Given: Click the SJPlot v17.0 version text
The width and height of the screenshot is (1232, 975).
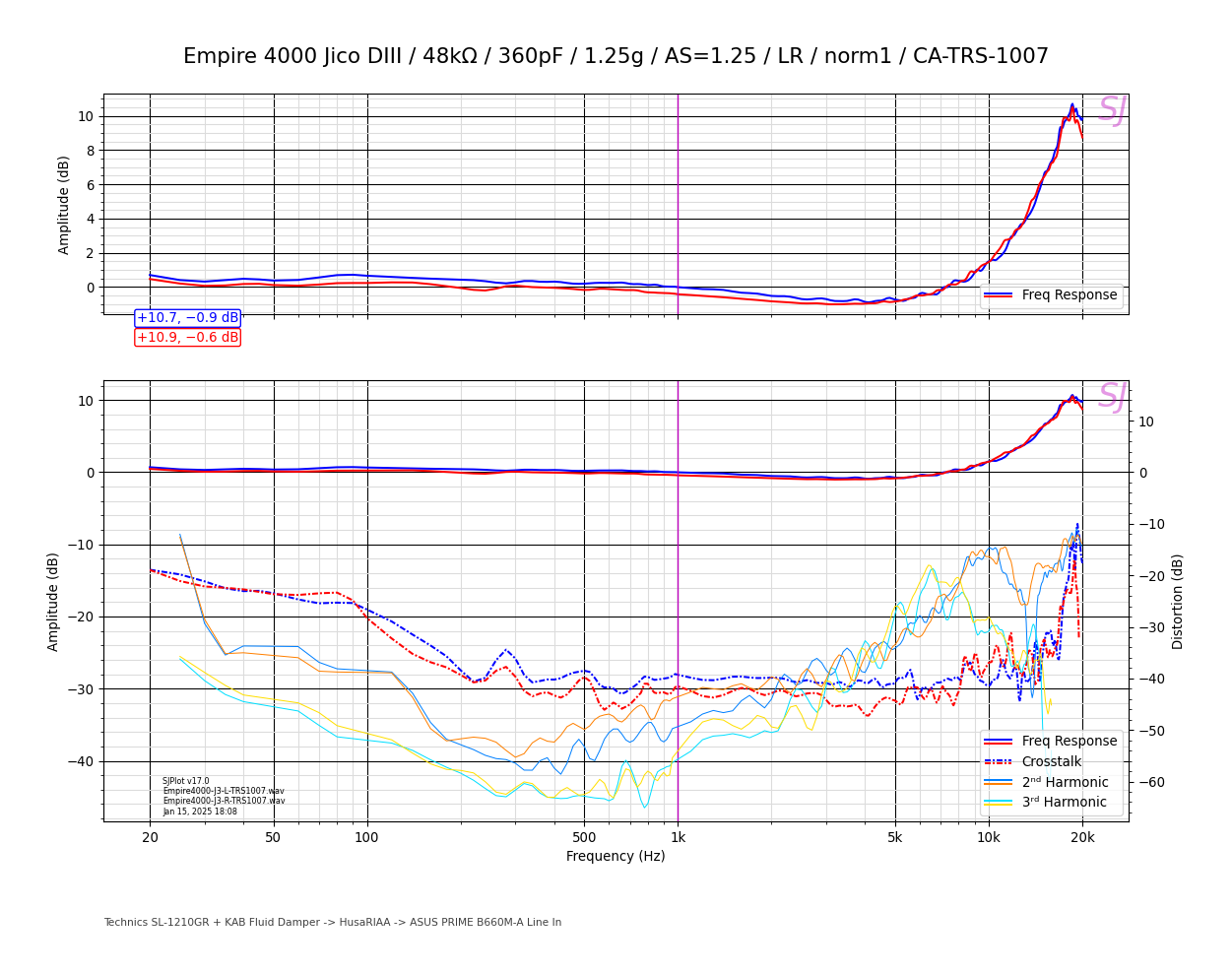Looking at the screenshot, I should click(186, 781).
